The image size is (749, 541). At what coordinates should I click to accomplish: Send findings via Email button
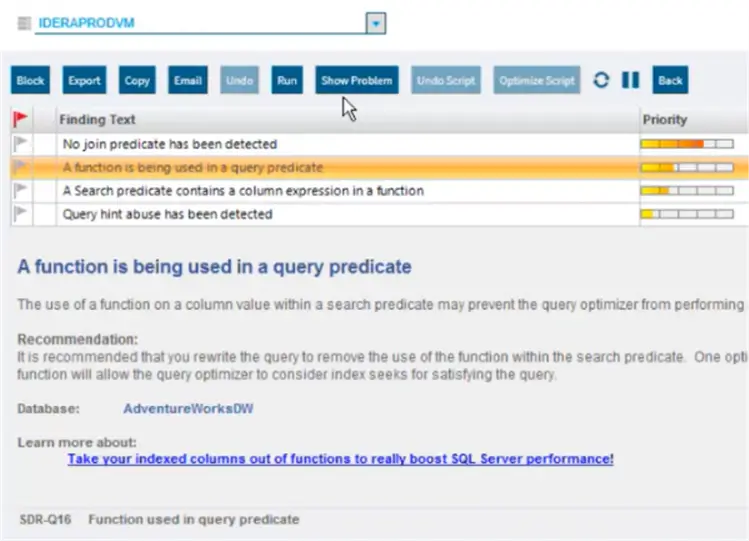(x=188, y=80)
